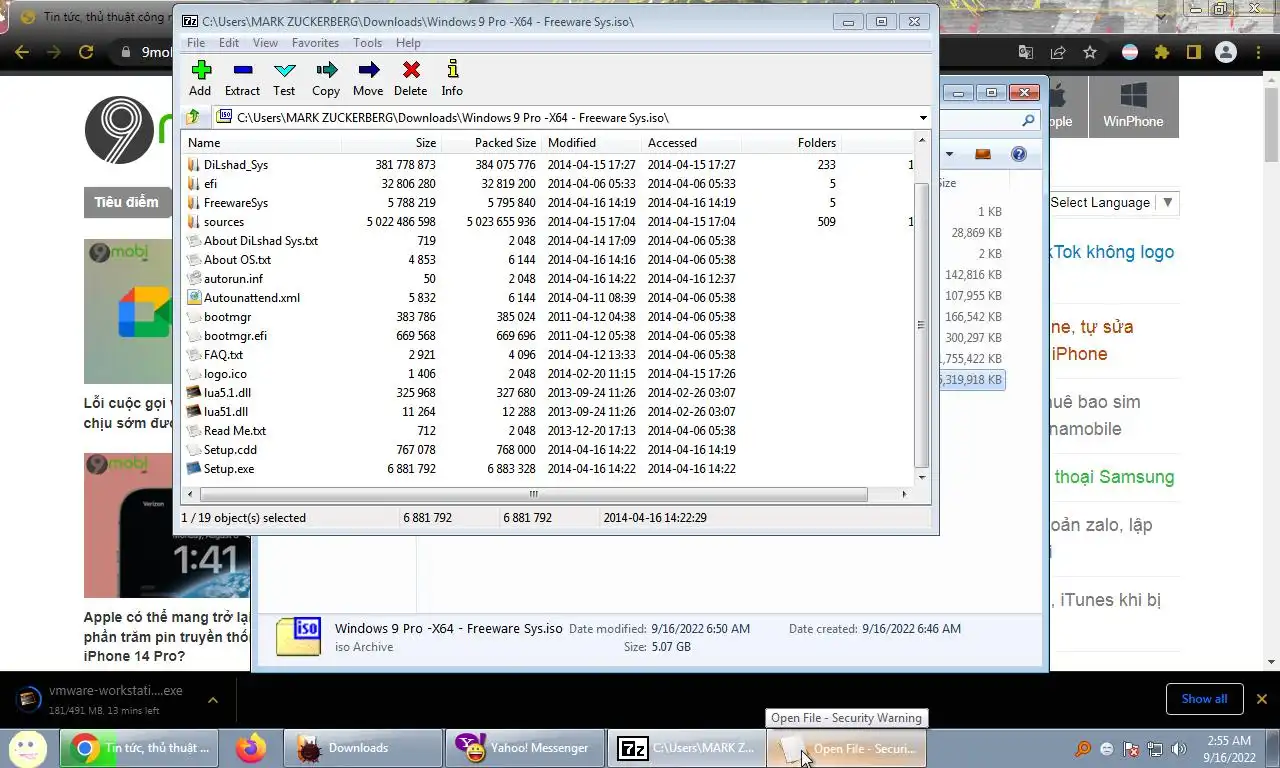The height and width of the screenshot is (768, 1280).
Task: Click the search magnifier in the Explorer window
Action: (1028, 120)
